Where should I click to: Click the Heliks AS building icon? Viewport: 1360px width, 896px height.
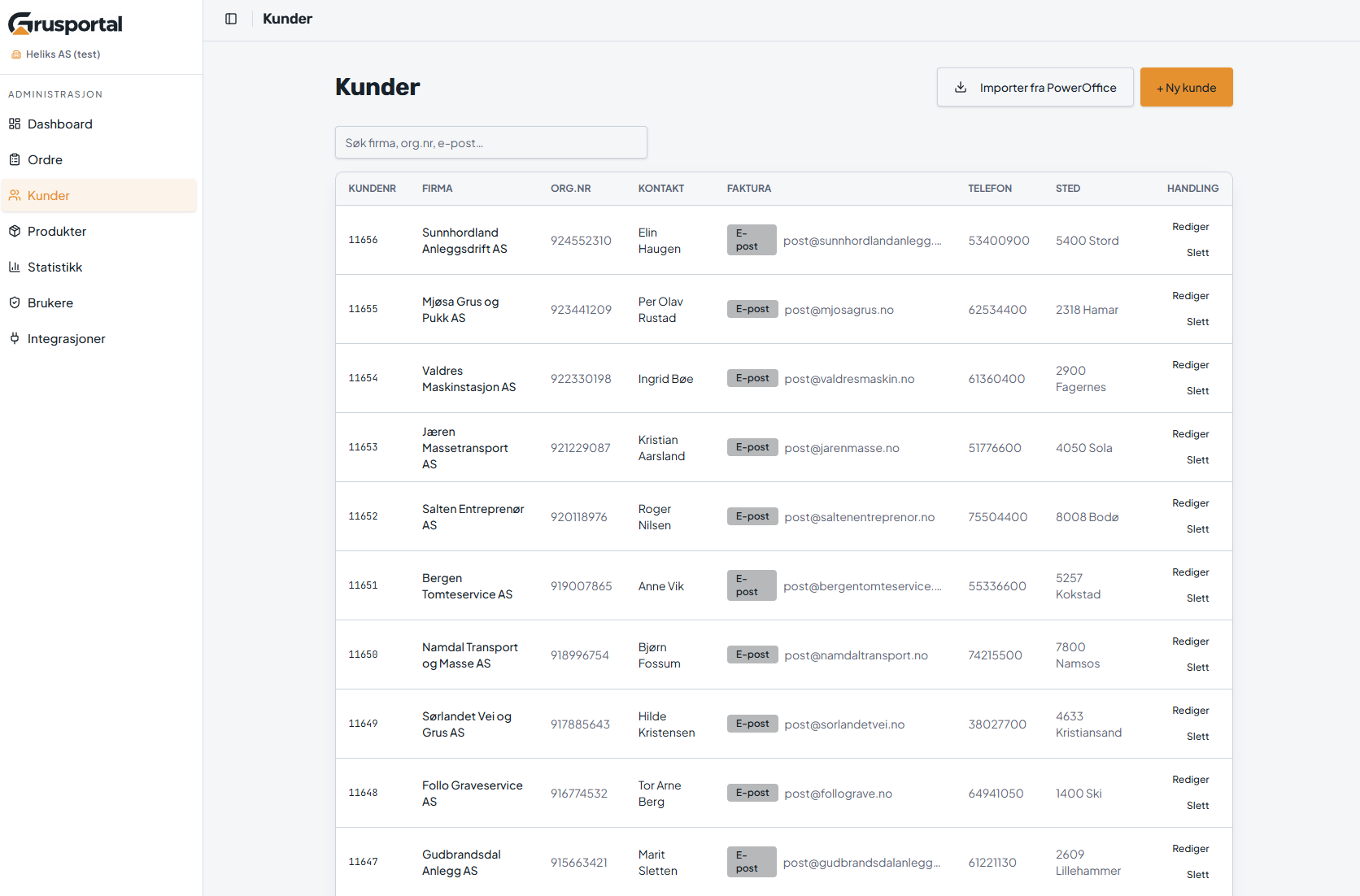click(16, 54)
